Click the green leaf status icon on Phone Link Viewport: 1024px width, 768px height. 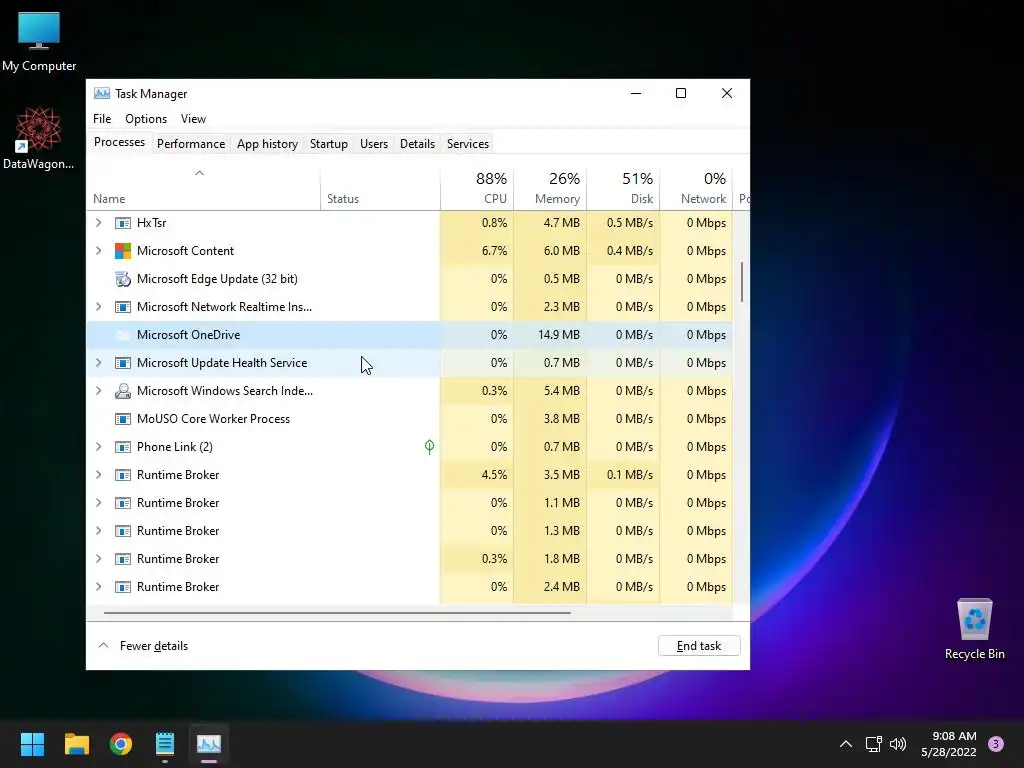429,447
